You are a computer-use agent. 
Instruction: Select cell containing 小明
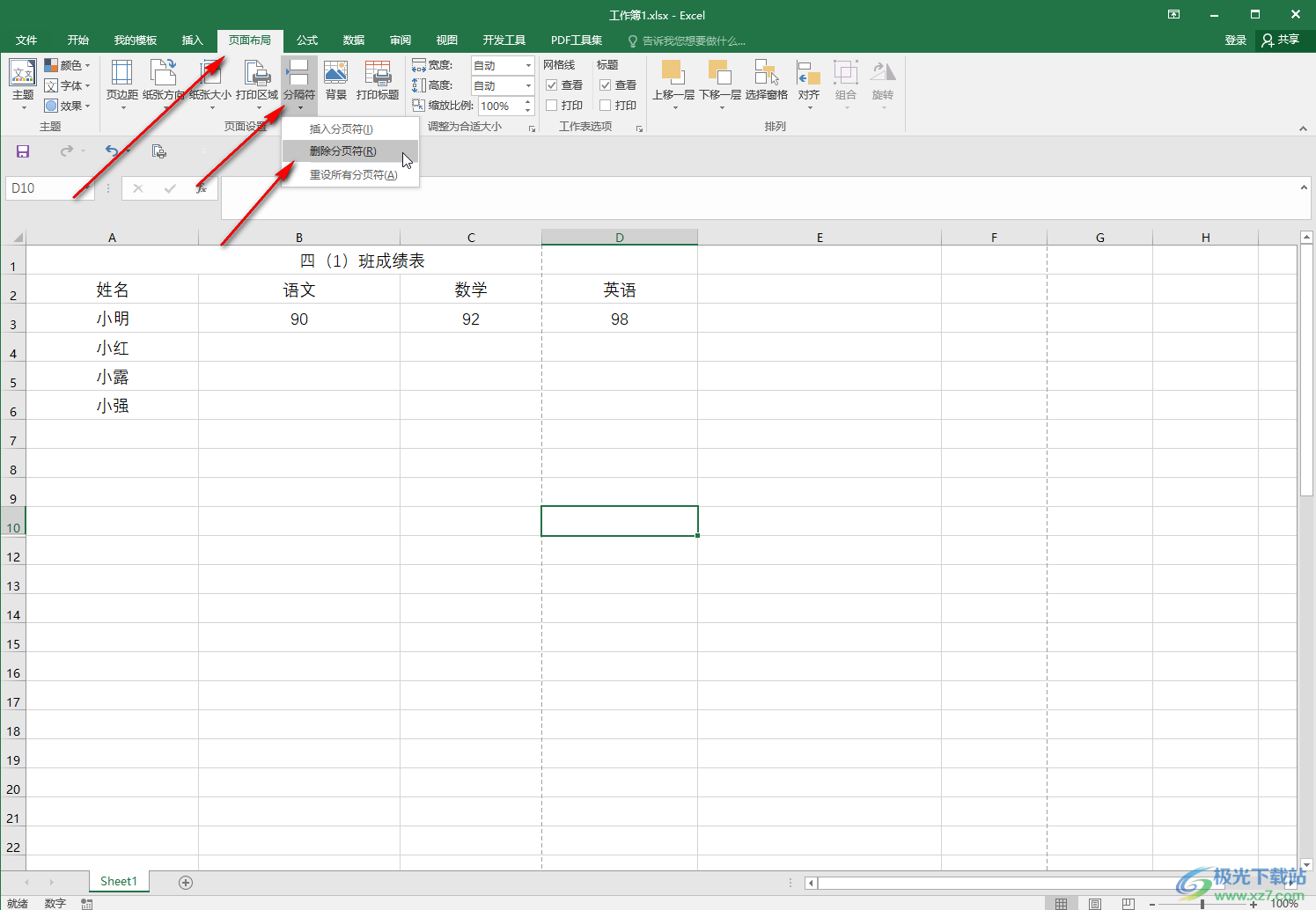113,318
